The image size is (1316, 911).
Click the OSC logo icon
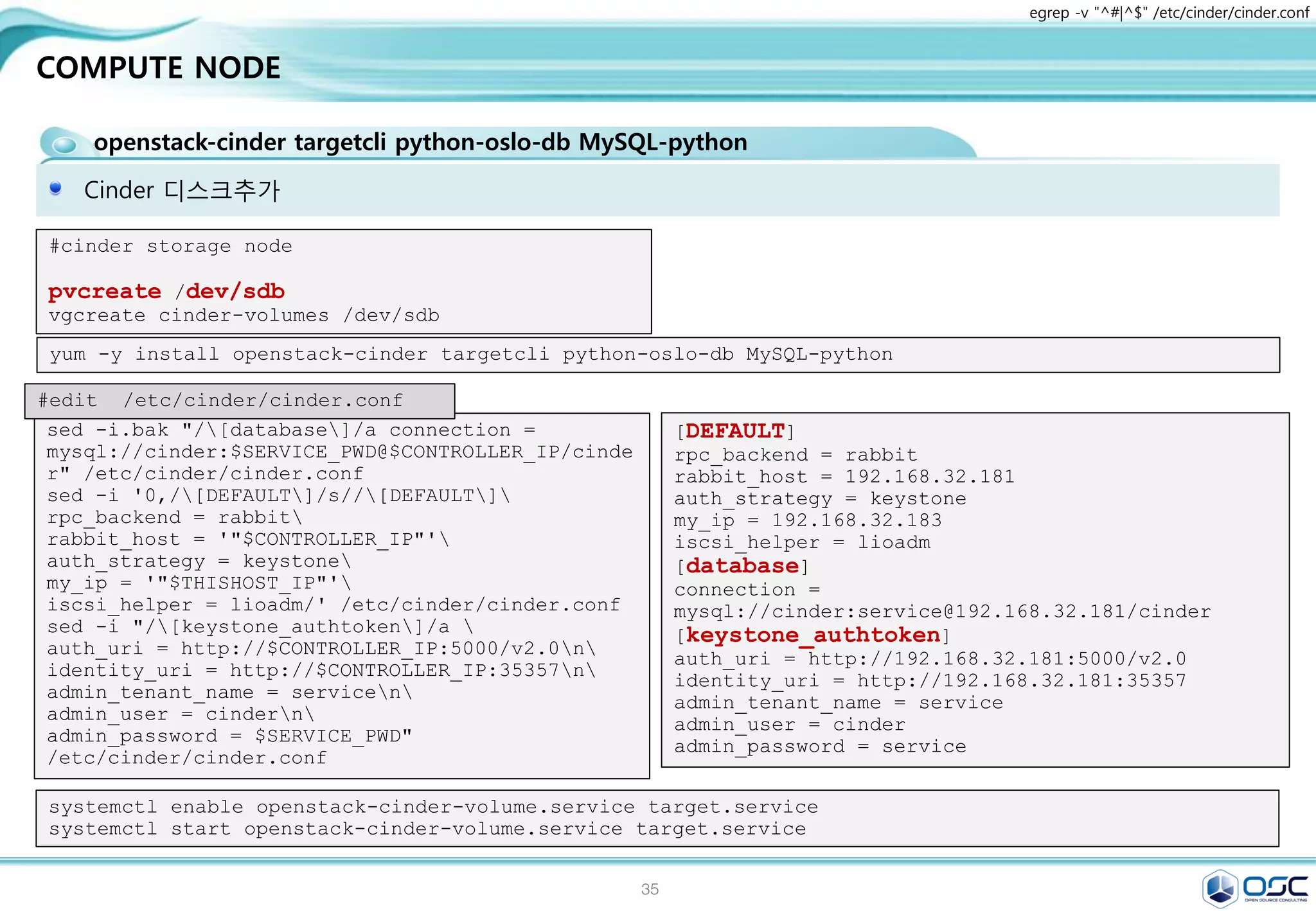pos(1219,888)
